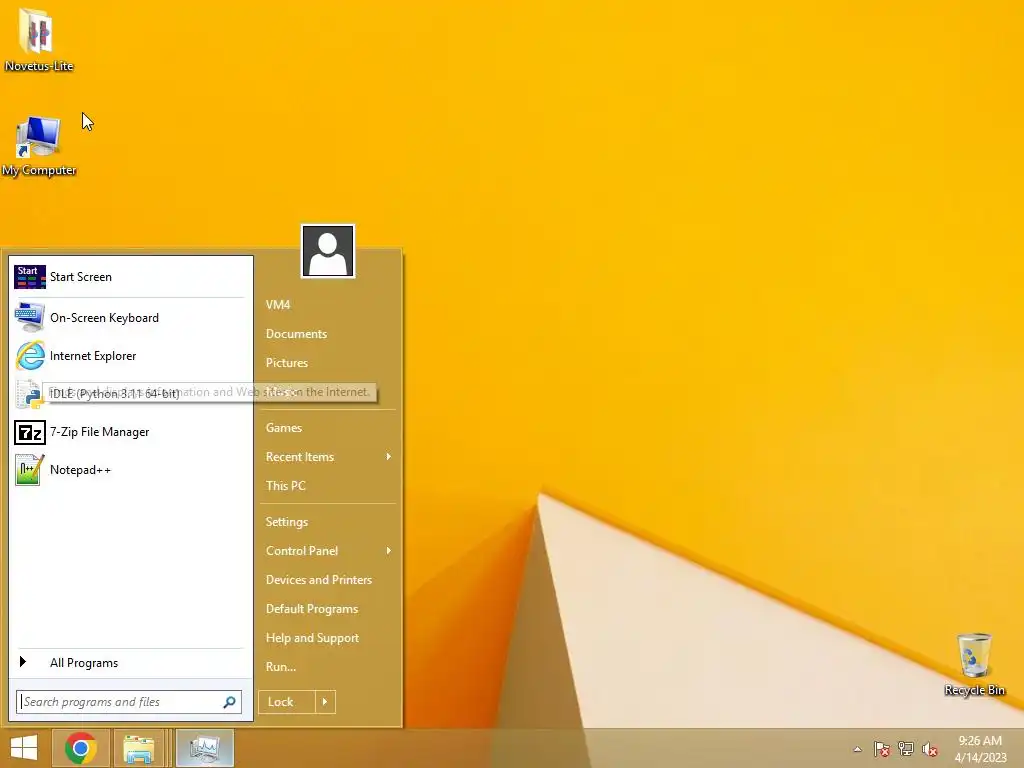Click the Windows Start button on taskbar

pyautogui.click(x=24, y=748)
